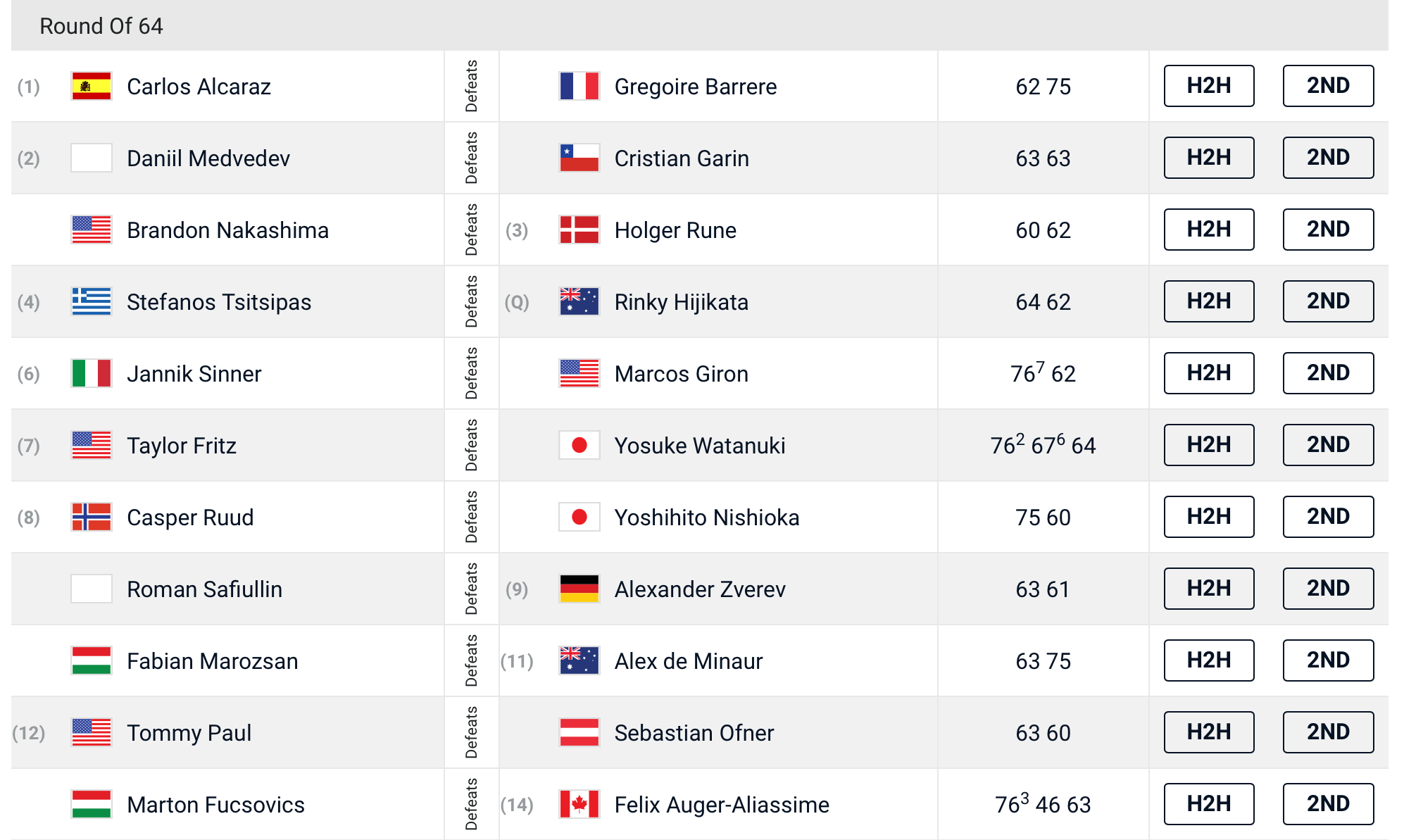
Task: Open 2ND button in Tommy Paul row
Action: click(1328, 732)
